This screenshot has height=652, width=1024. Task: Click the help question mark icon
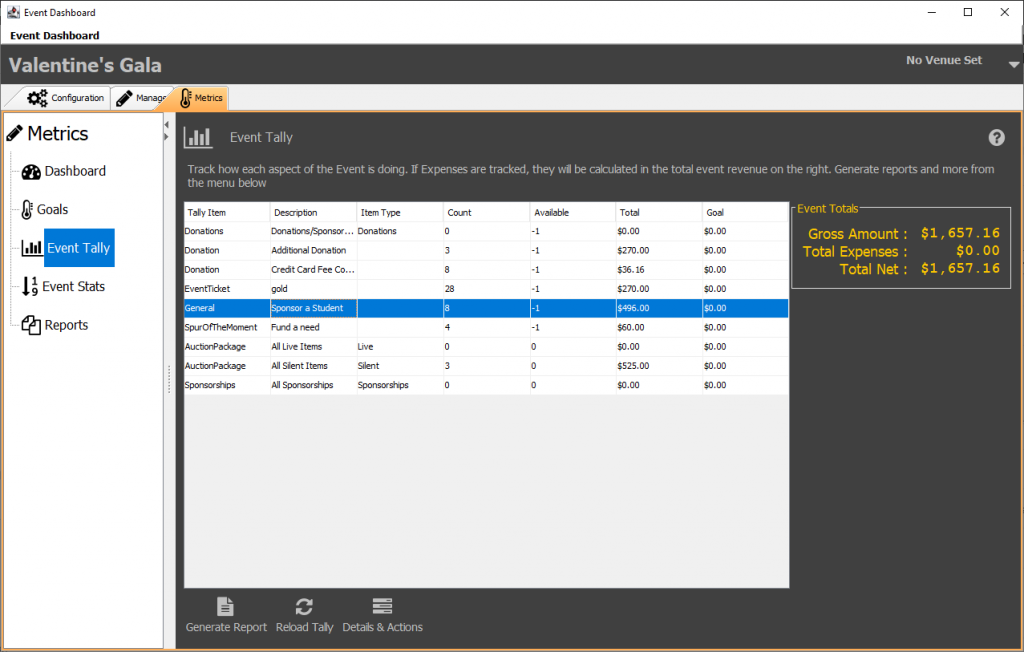coord(996,137)
